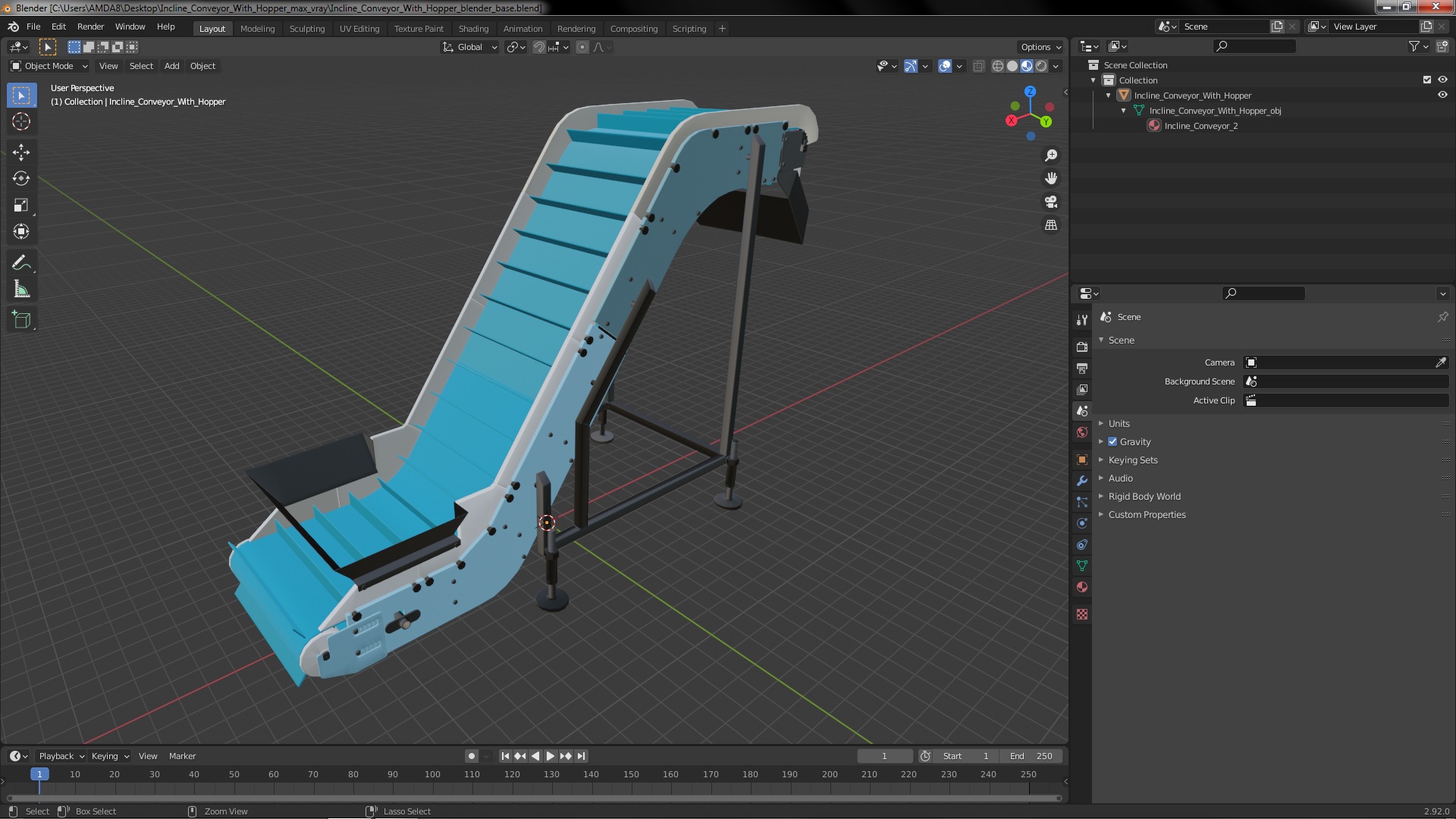
Task: Click the Scene Properties icon
Action: pyautogui.click(x=1082, y=411)
